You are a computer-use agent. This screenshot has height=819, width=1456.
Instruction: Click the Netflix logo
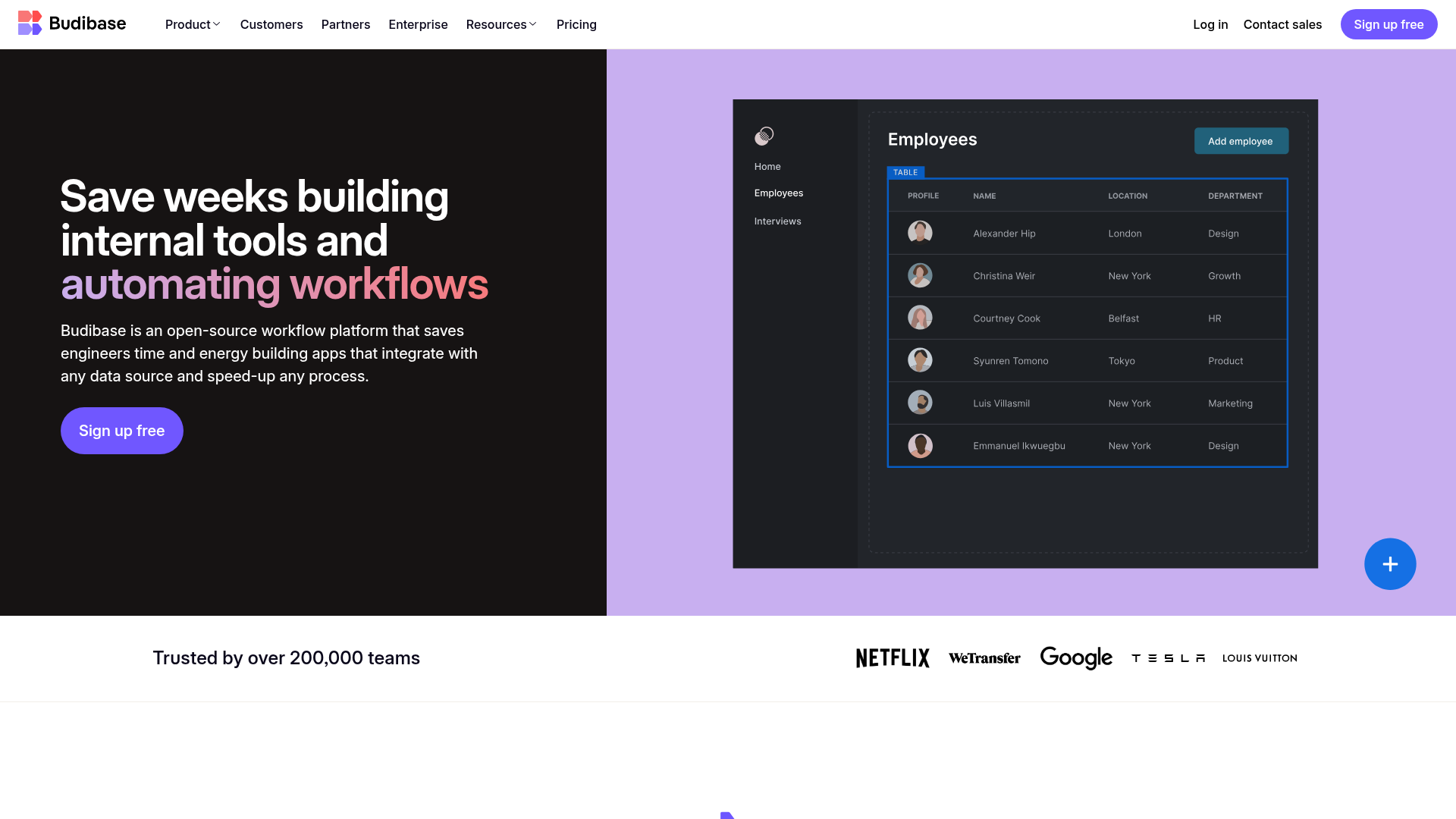(x=892, y=658)
